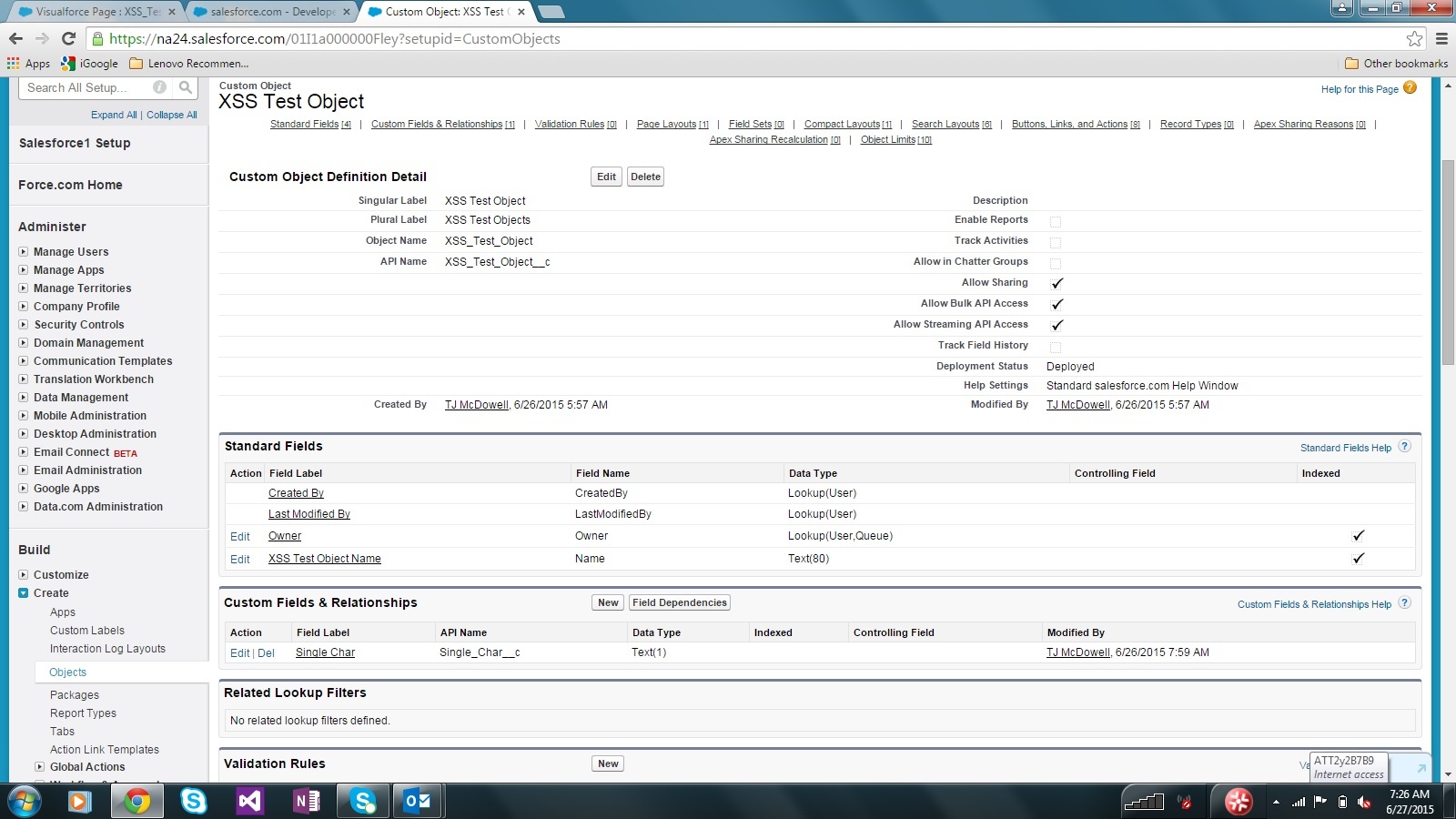Expand Email Administration in sidebar

24,470
